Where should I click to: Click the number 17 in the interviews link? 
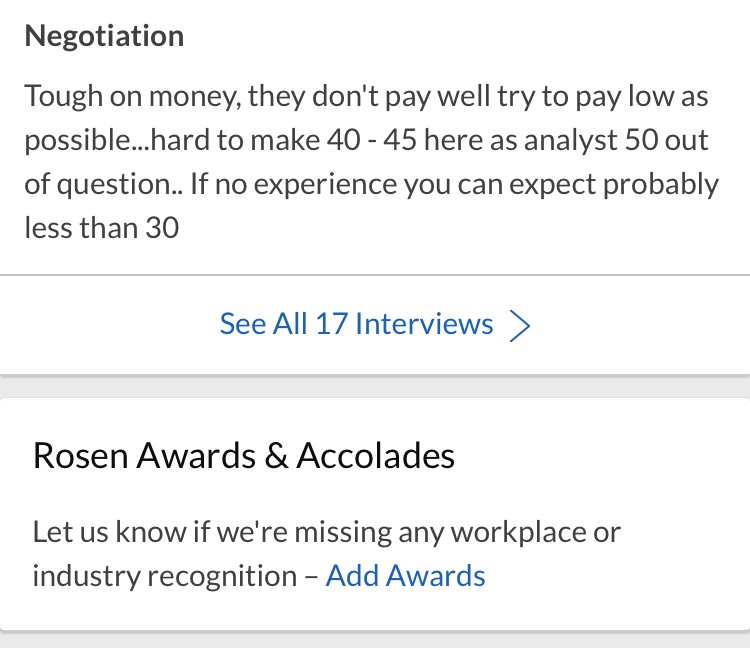(x=331, y=324)
